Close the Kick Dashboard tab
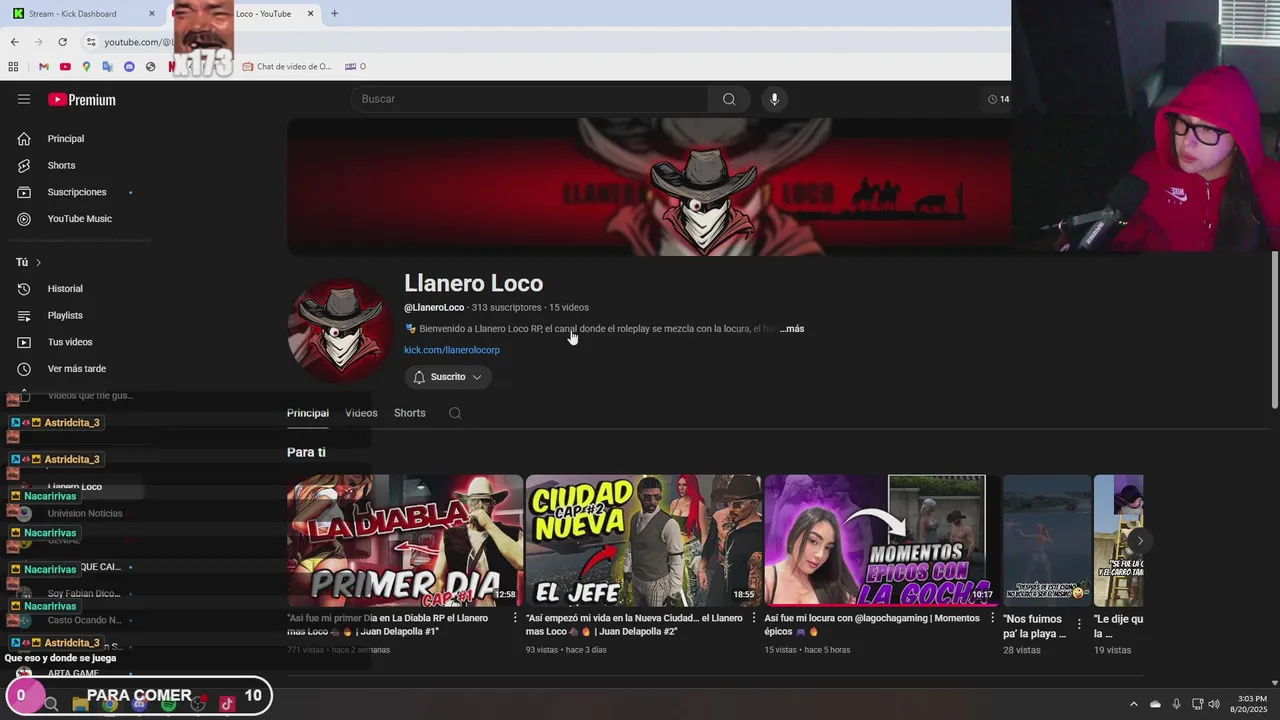Screen dimensions: 1280x720 click(152, 14)
